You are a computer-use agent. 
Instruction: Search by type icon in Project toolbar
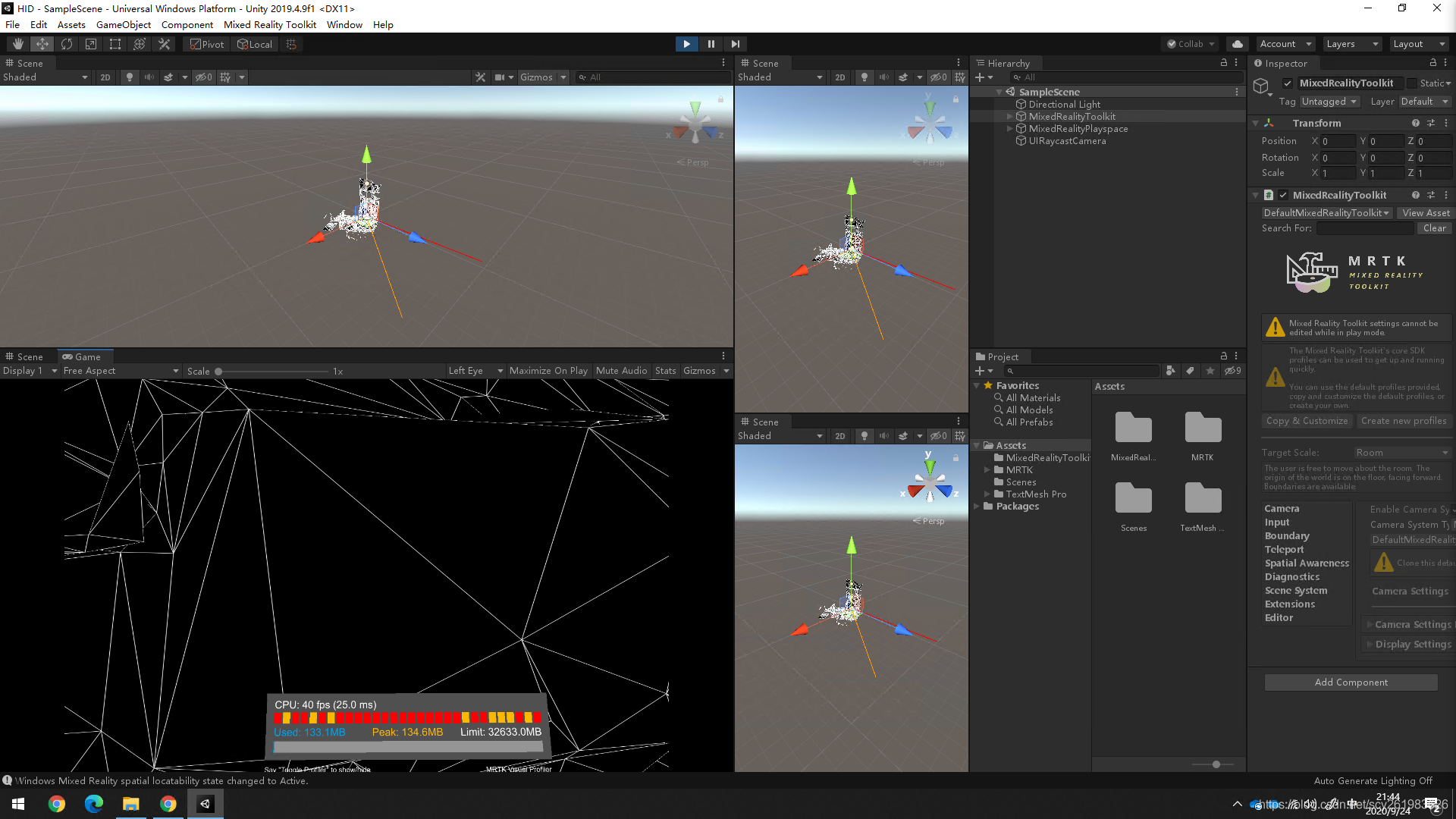1171,371
